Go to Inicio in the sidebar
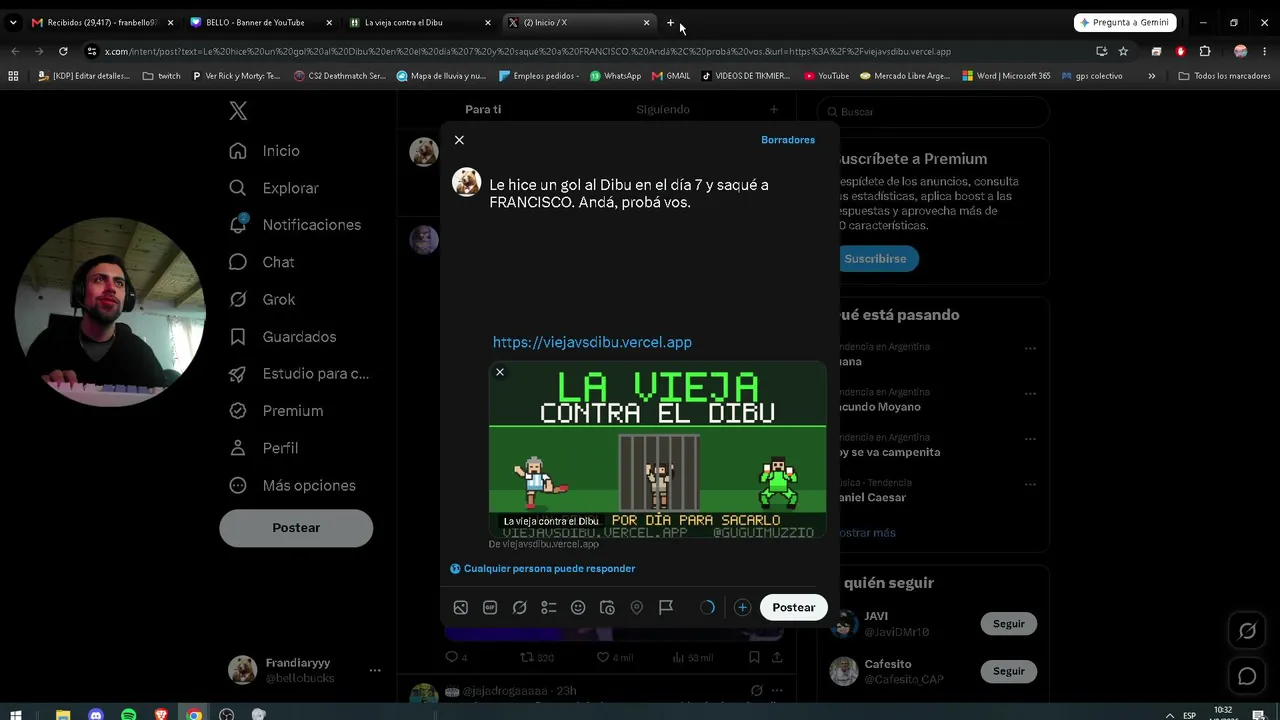Screen dimensions: 1280x720 point(265,151)
